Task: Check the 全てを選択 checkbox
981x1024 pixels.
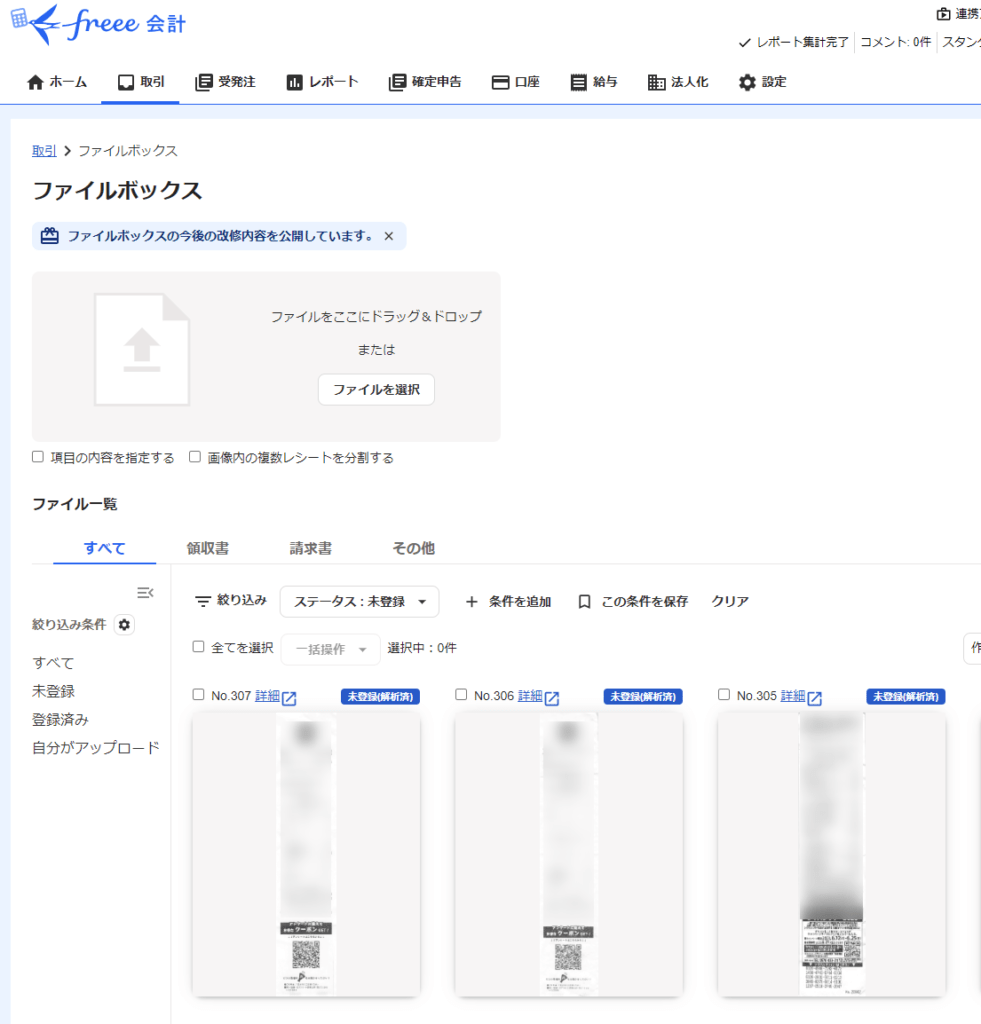Action: click(x=197, y=647)
